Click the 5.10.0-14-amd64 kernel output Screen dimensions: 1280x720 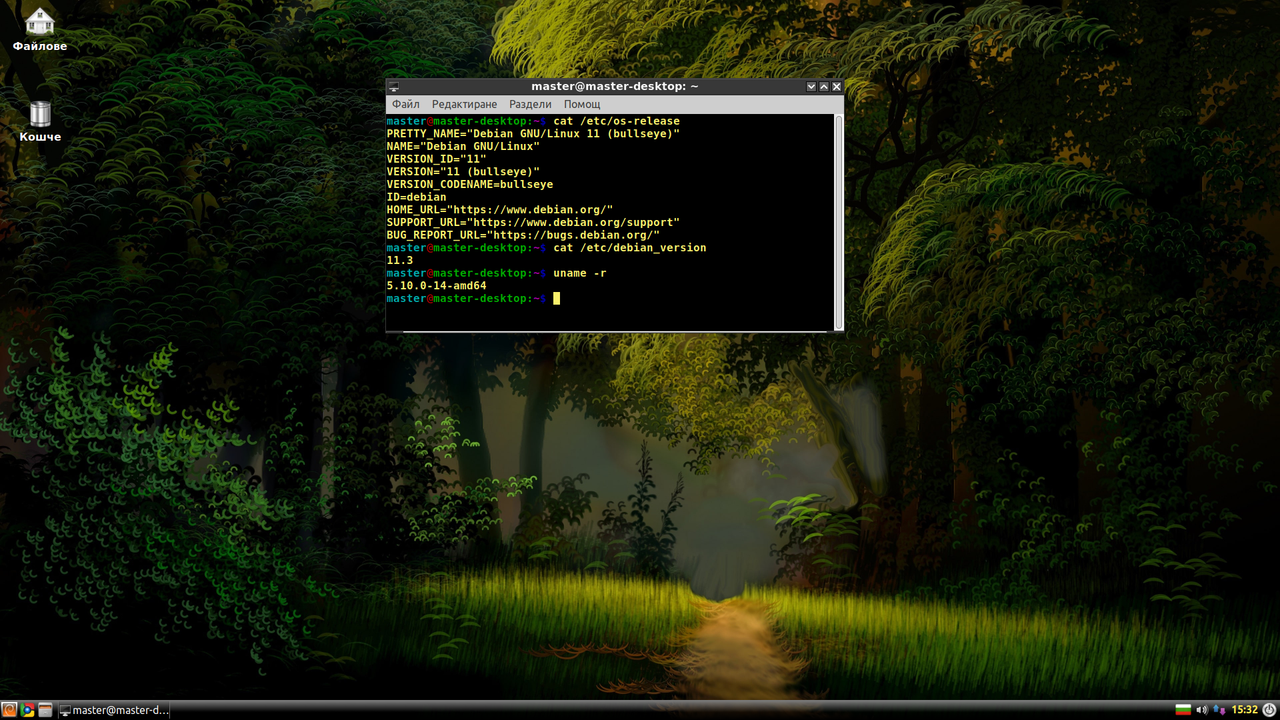437,286
